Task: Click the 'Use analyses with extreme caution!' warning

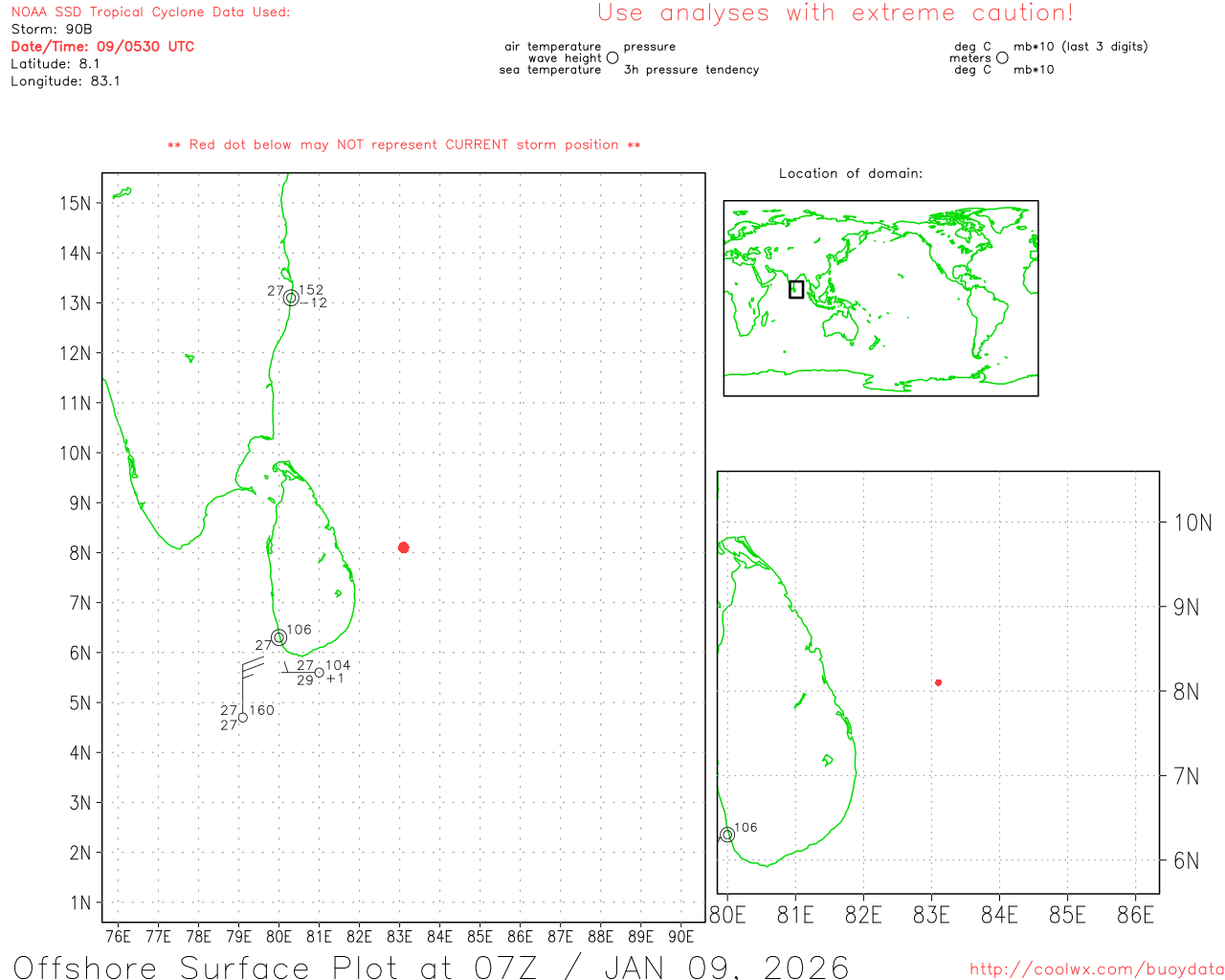Action: [x=835, y=13]
